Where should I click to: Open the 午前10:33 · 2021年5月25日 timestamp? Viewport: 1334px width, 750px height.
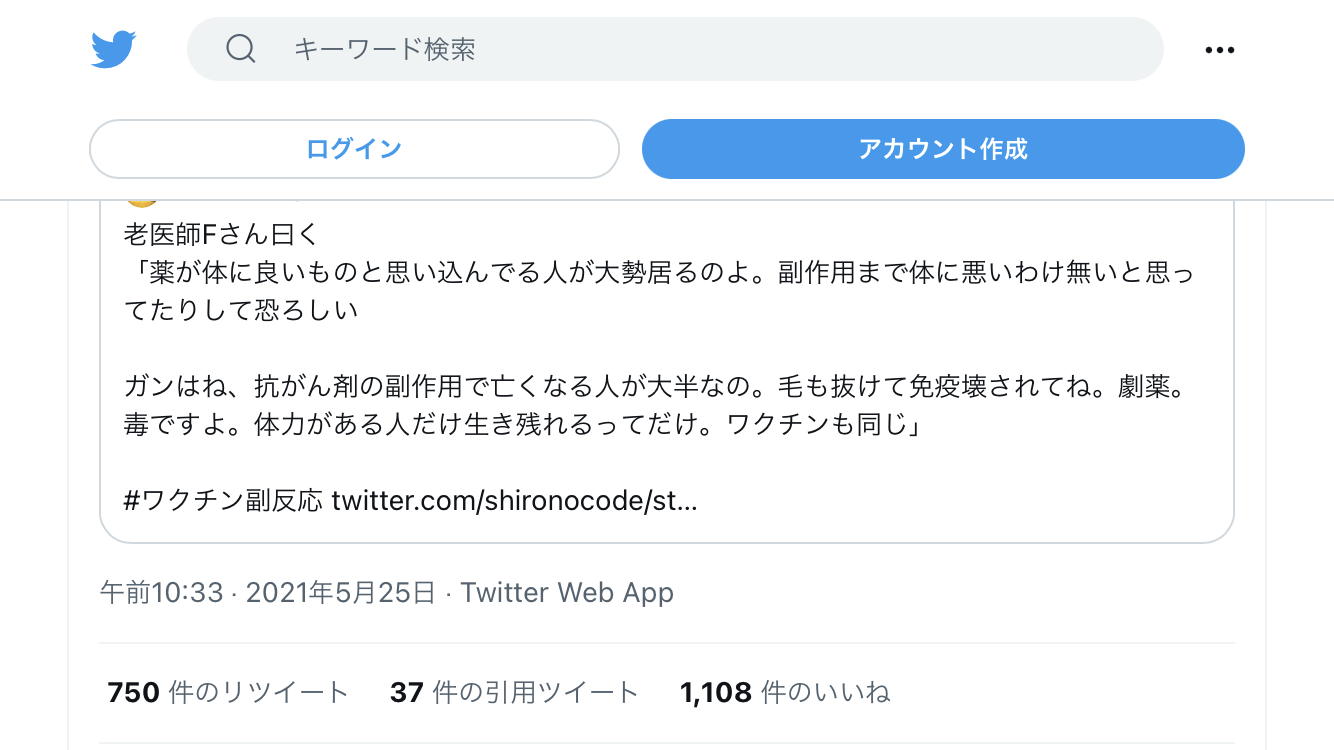(x=268, y=592)
